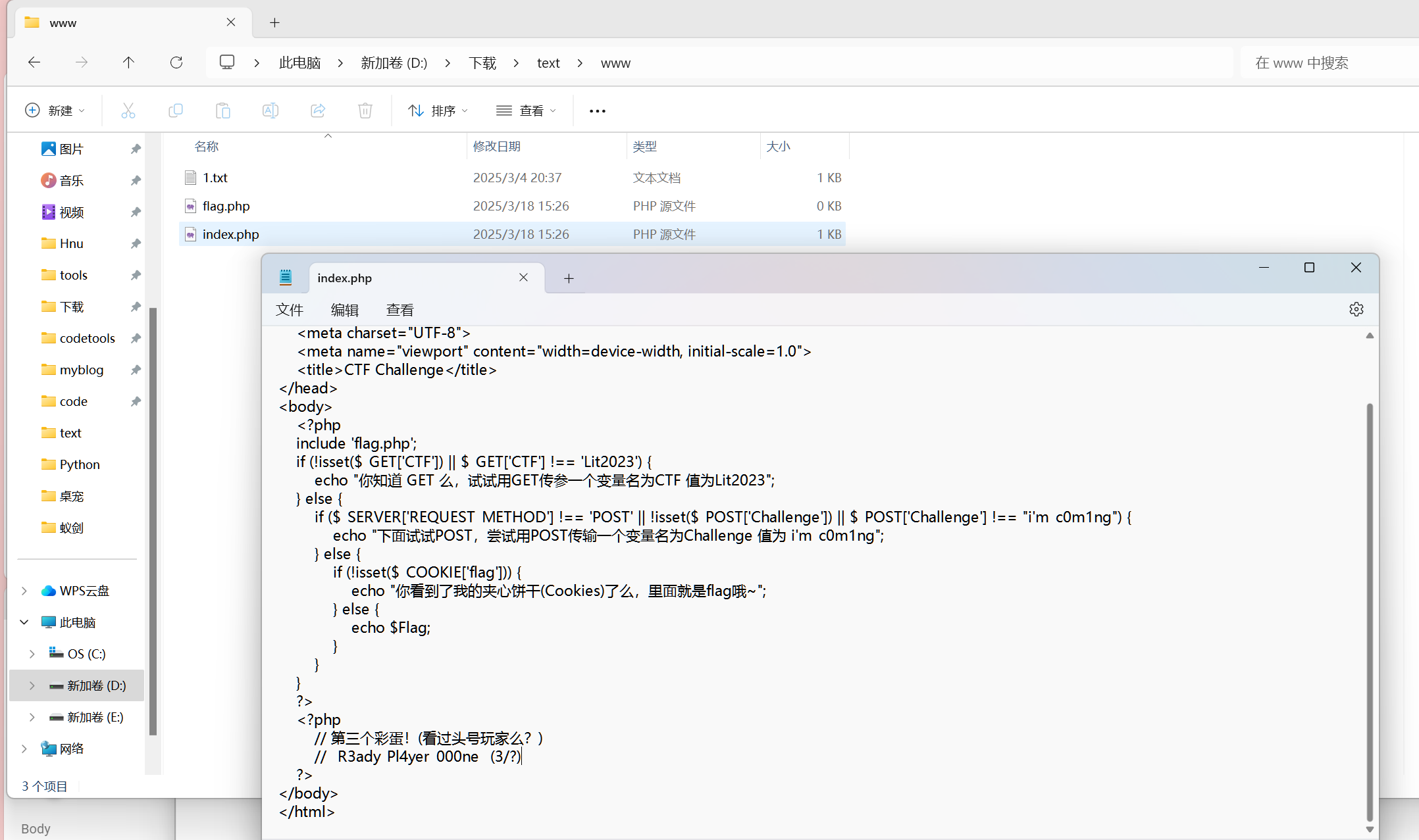Image resolution: width=1419 pixels, height=840 pixels.
Task: Click the Share icon in toolbar
Action: 318,111
